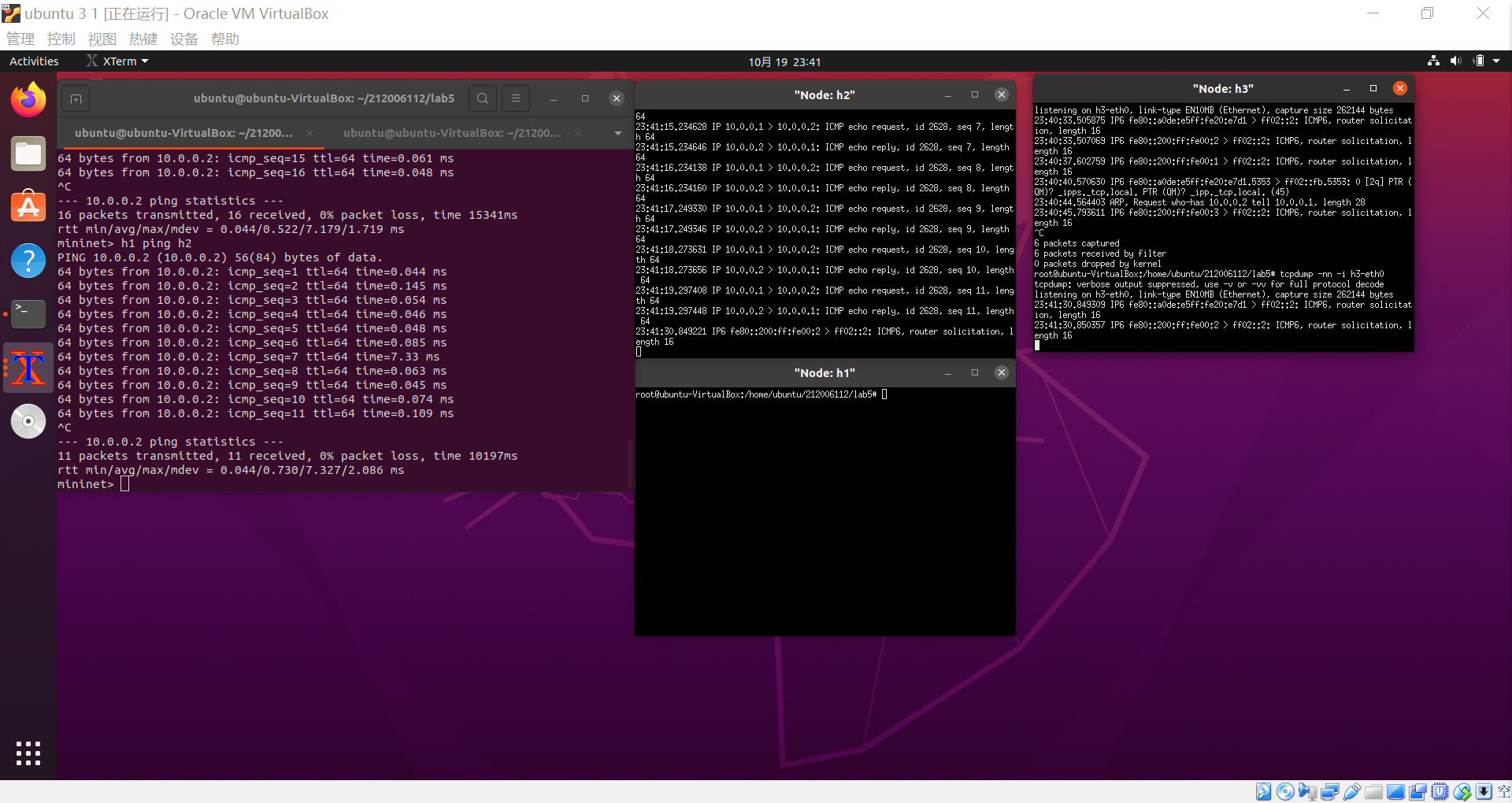Click the "Node: h3" window title bar
Image resolution: width=1512 pixels, height=803 pixels.
point(1223,89)
